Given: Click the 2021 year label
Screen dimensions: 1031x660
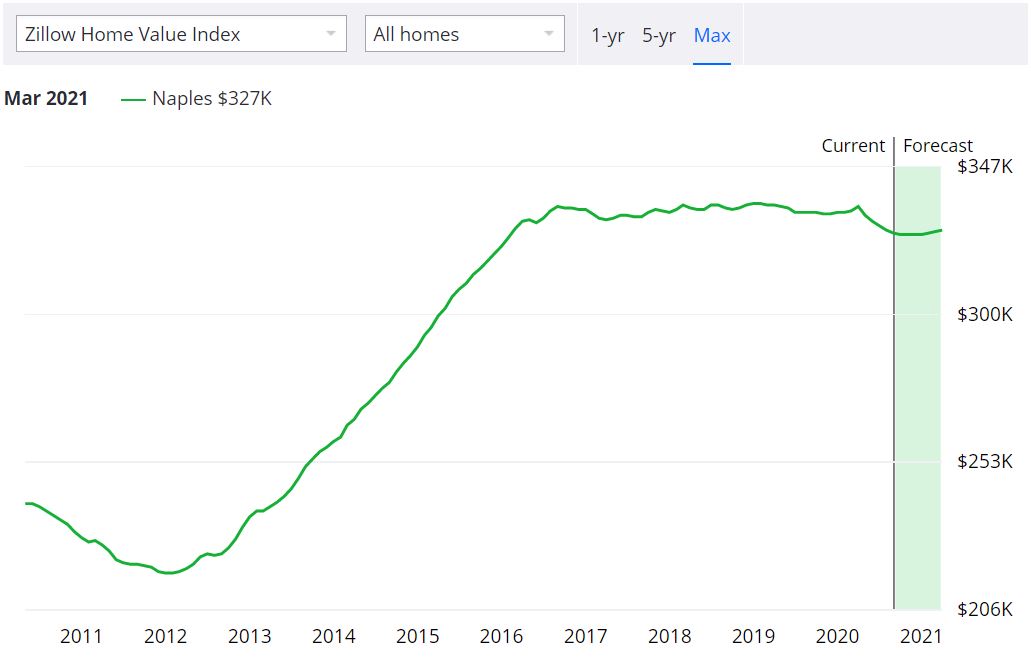Looking at the screenshot, I should [921, 636].
